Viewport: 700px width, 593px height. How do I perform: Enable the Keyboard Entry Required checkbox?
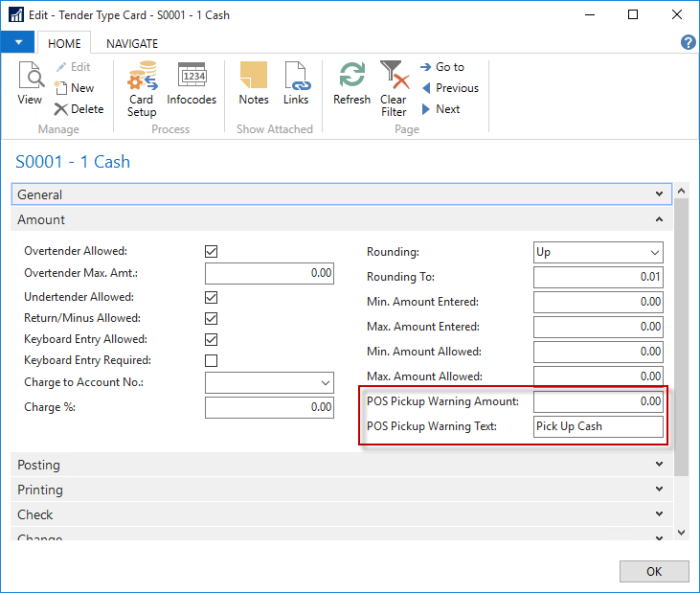point(211,360)
